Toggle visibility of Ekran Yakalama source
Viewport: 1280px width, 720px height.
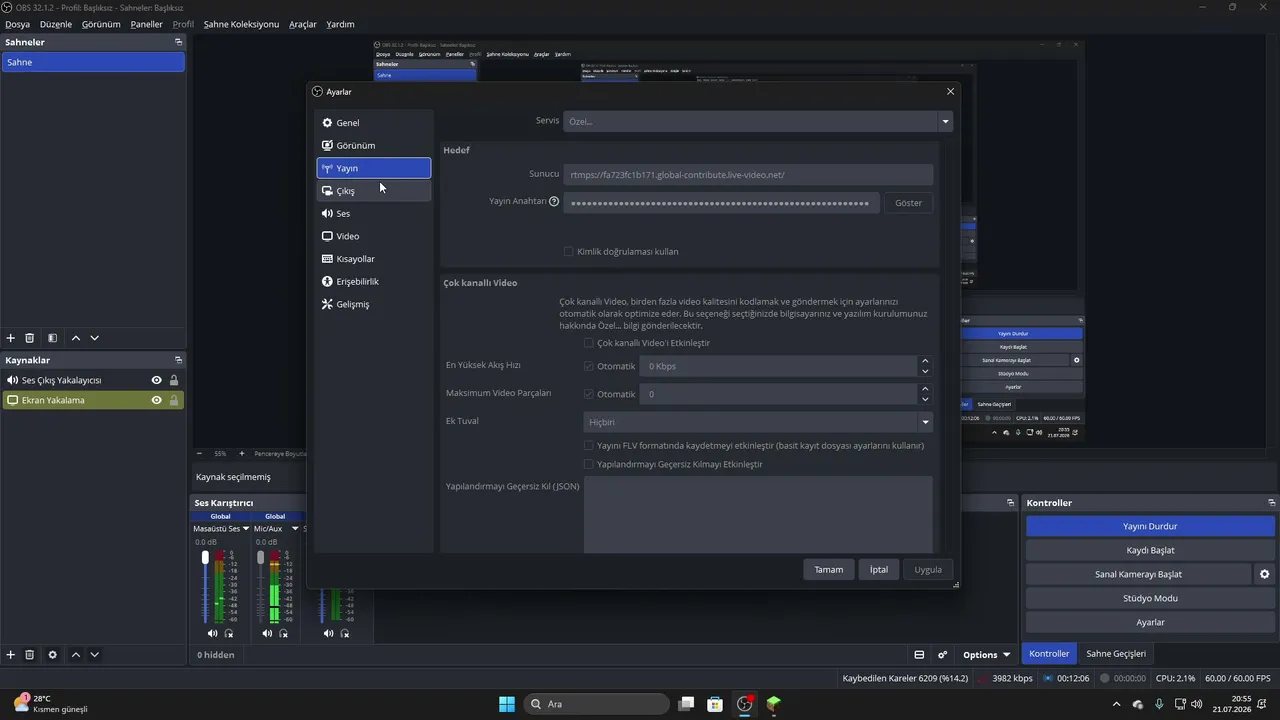click(156, 400)
